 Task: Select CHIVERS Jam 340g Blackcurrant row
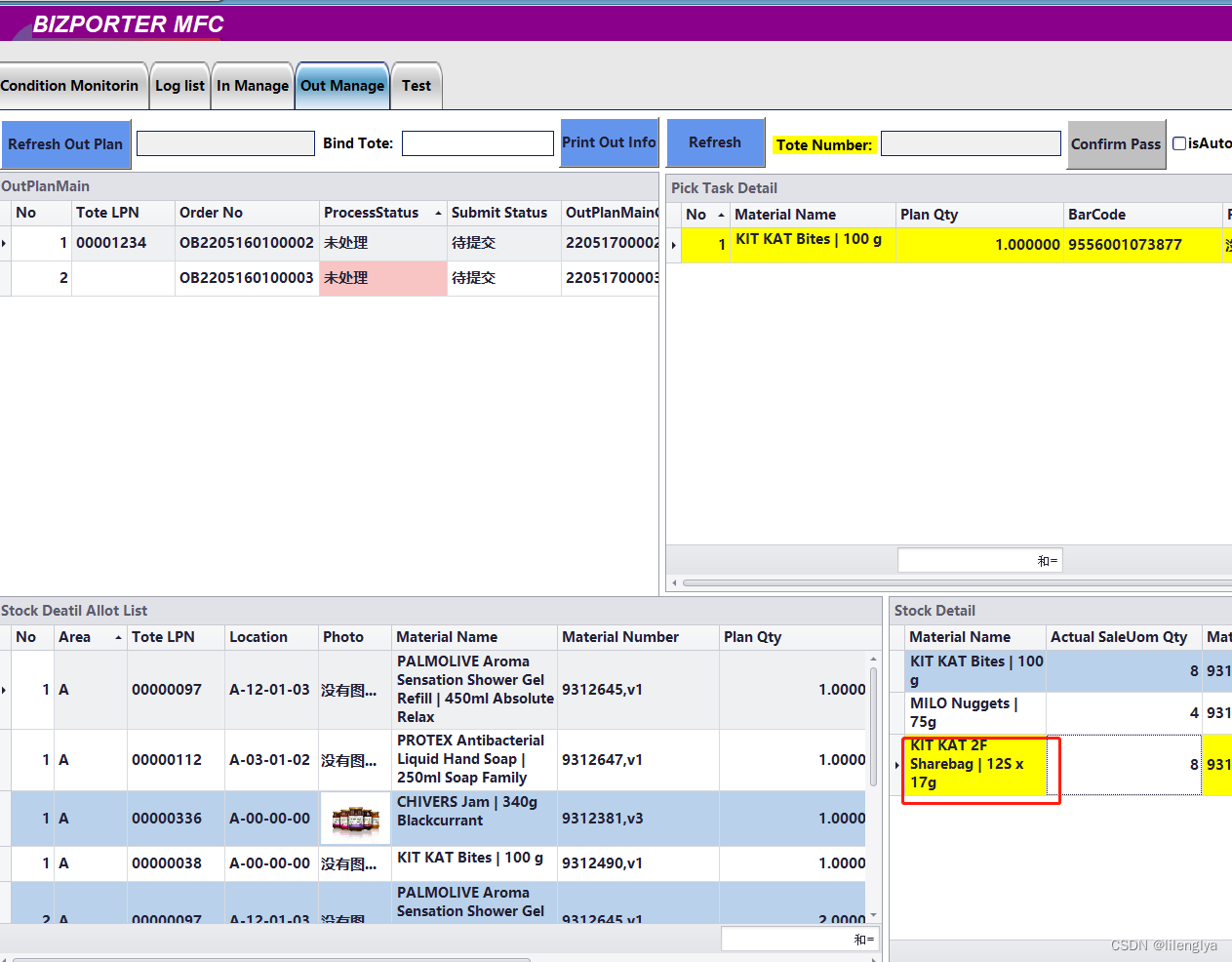pyautogui.click(x=433, y=819)
